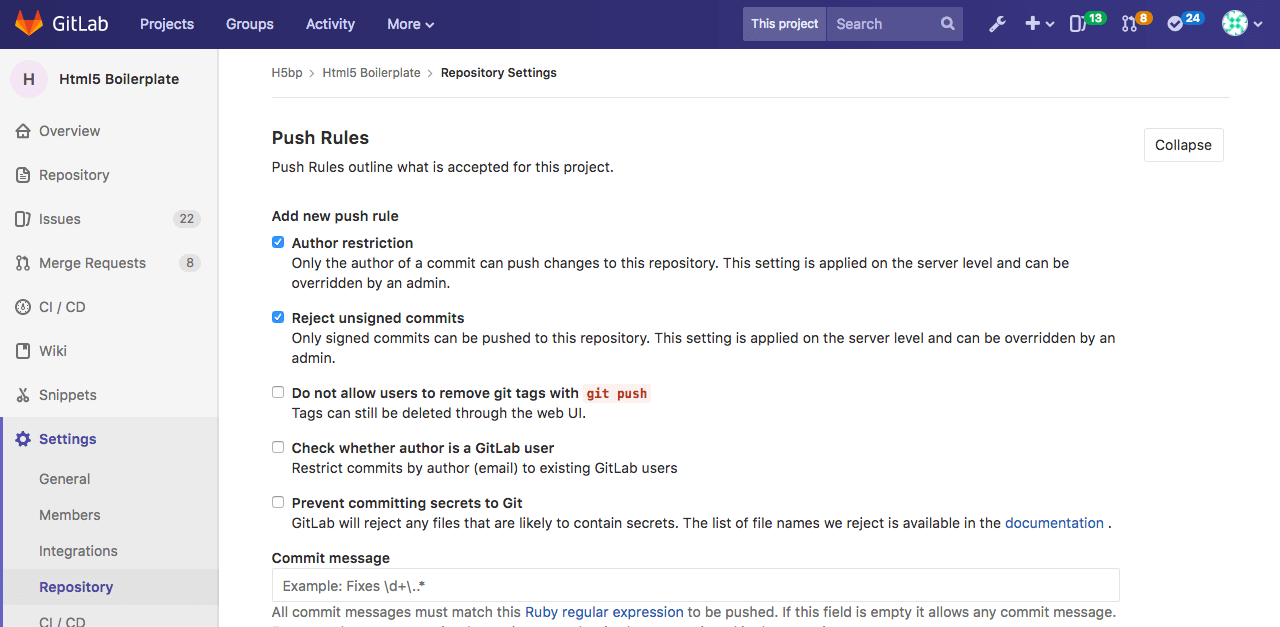Enable Prevent committing secrets to Git
The width and height of the screenshot is (1280, 627).
coord(278,502)
